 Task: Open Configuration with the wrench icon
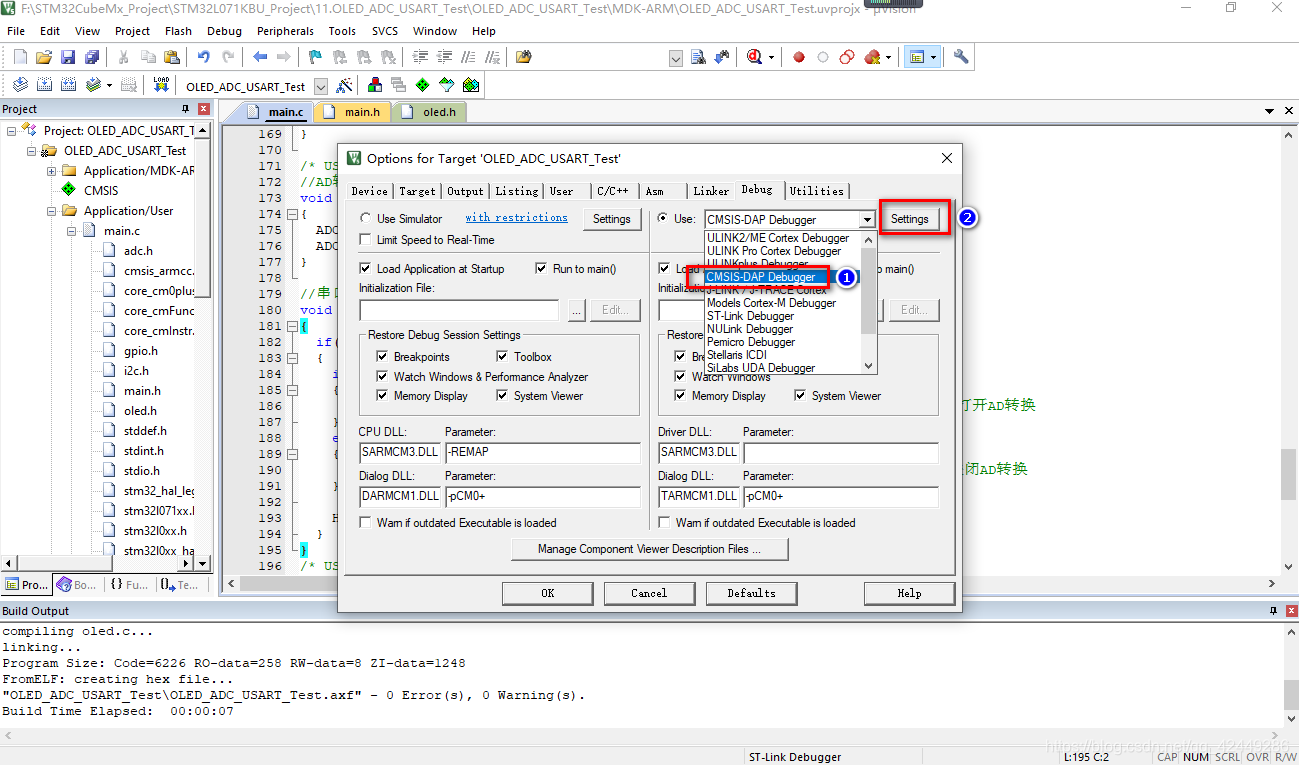961,57
